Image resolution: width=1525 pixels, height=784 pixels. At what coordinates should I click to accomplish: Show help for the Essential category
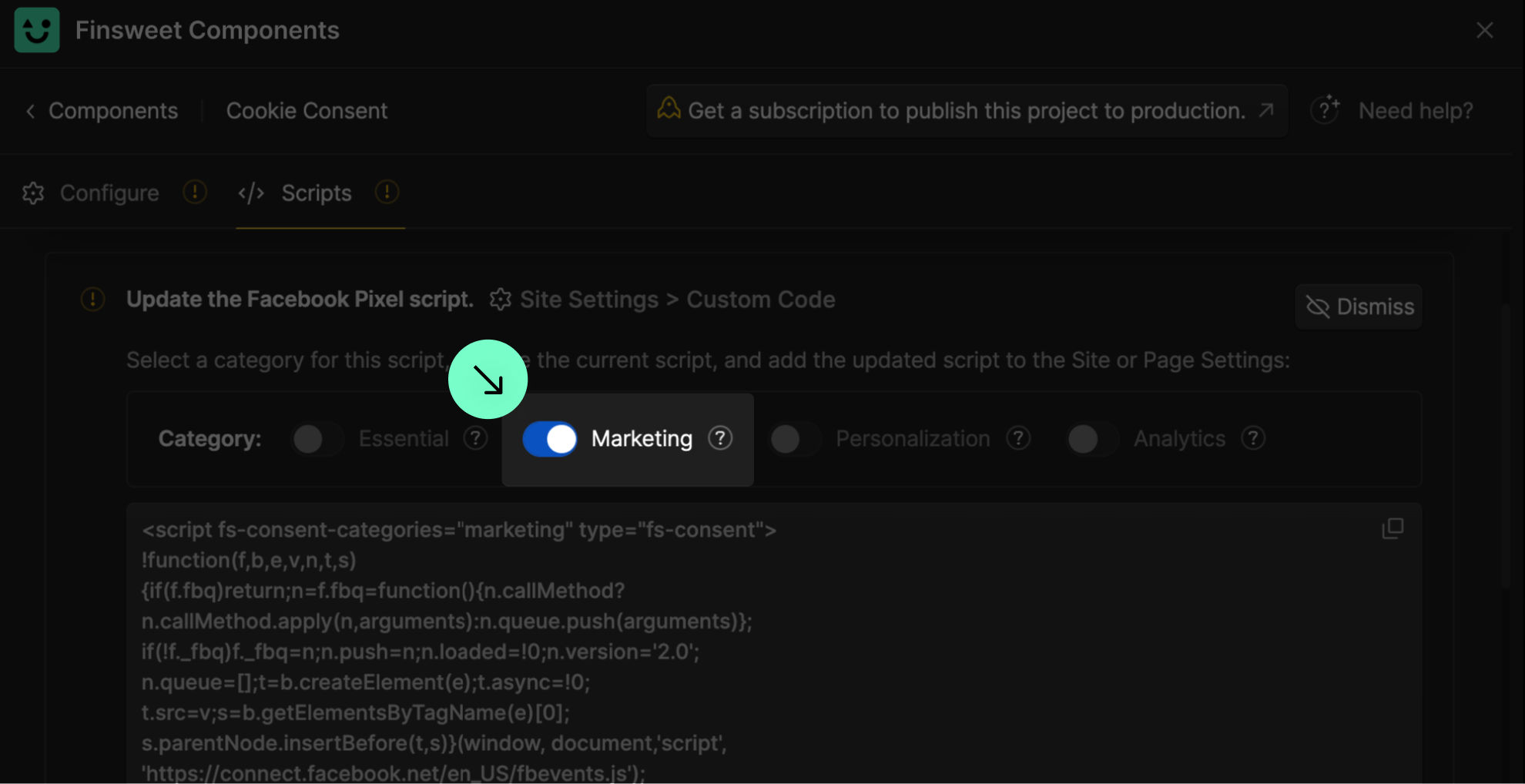[475, 438]
